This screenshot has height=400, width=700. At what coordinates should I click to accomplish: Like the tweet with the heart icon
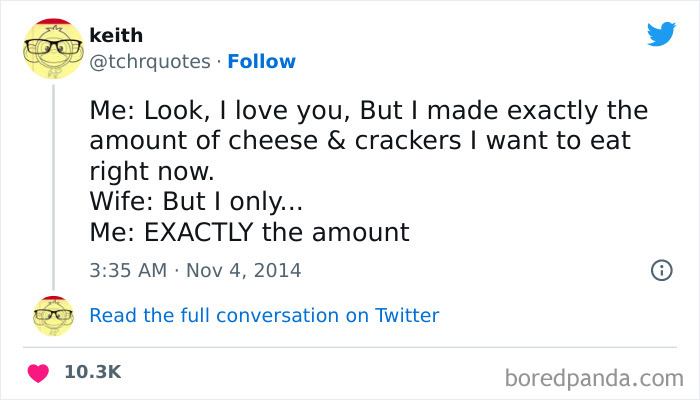(x=39, y=372)
